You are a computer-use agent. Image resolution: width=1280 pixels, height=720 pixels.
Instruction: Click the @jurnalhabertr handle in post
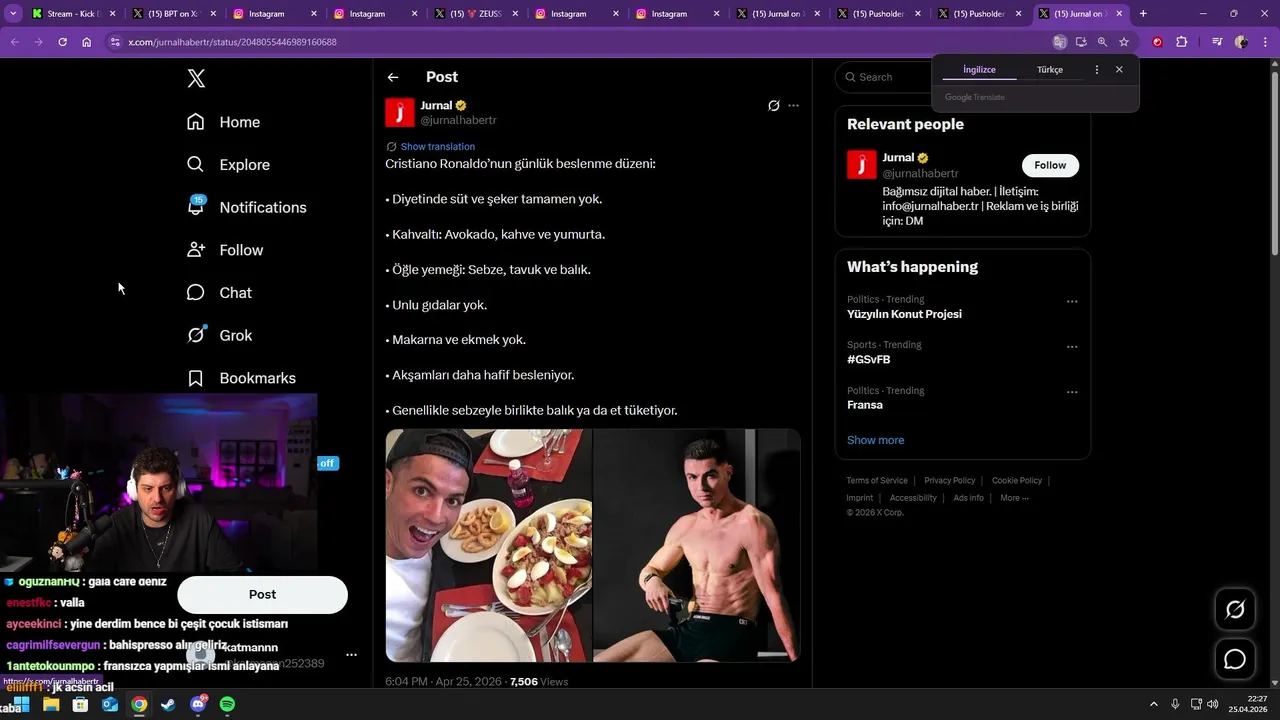[458, 120]
